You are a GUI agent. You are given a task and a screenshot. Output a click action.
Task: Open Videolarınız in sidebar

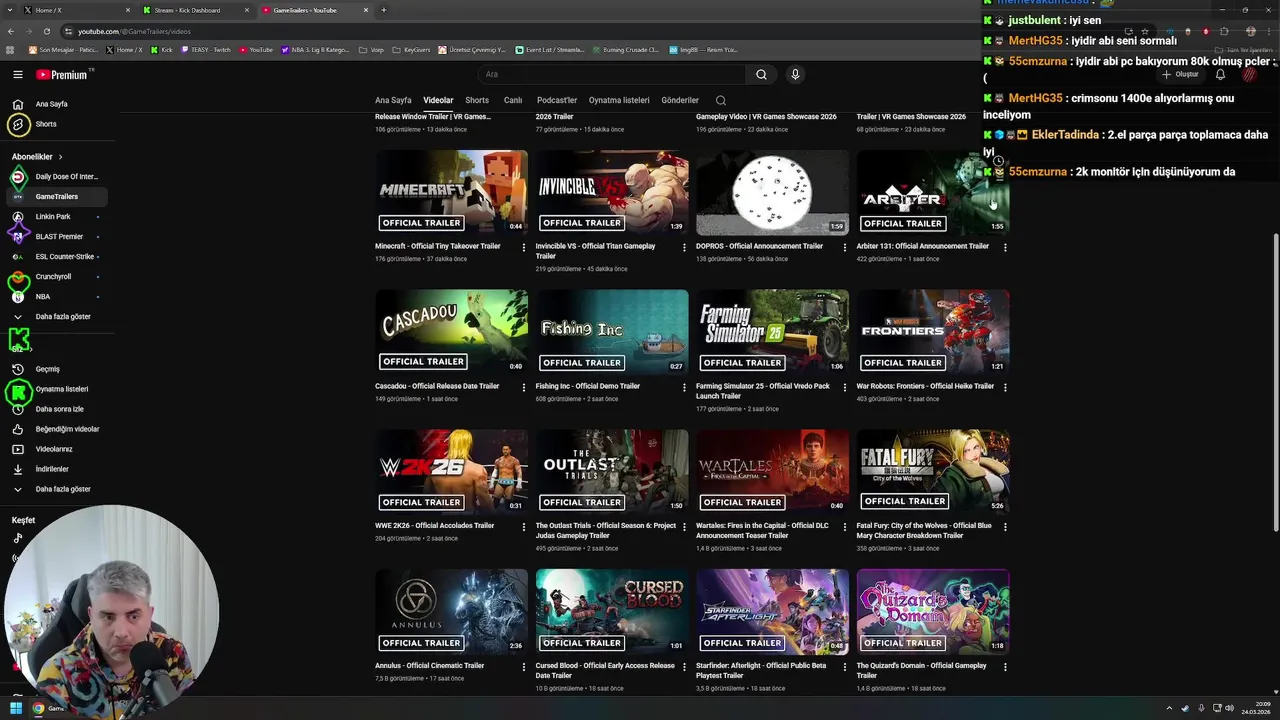pyautogui.click(x=56, y=449)
